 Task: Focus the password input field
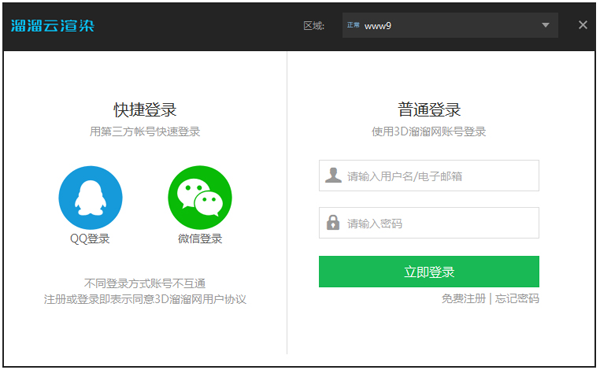click(429, 223)
